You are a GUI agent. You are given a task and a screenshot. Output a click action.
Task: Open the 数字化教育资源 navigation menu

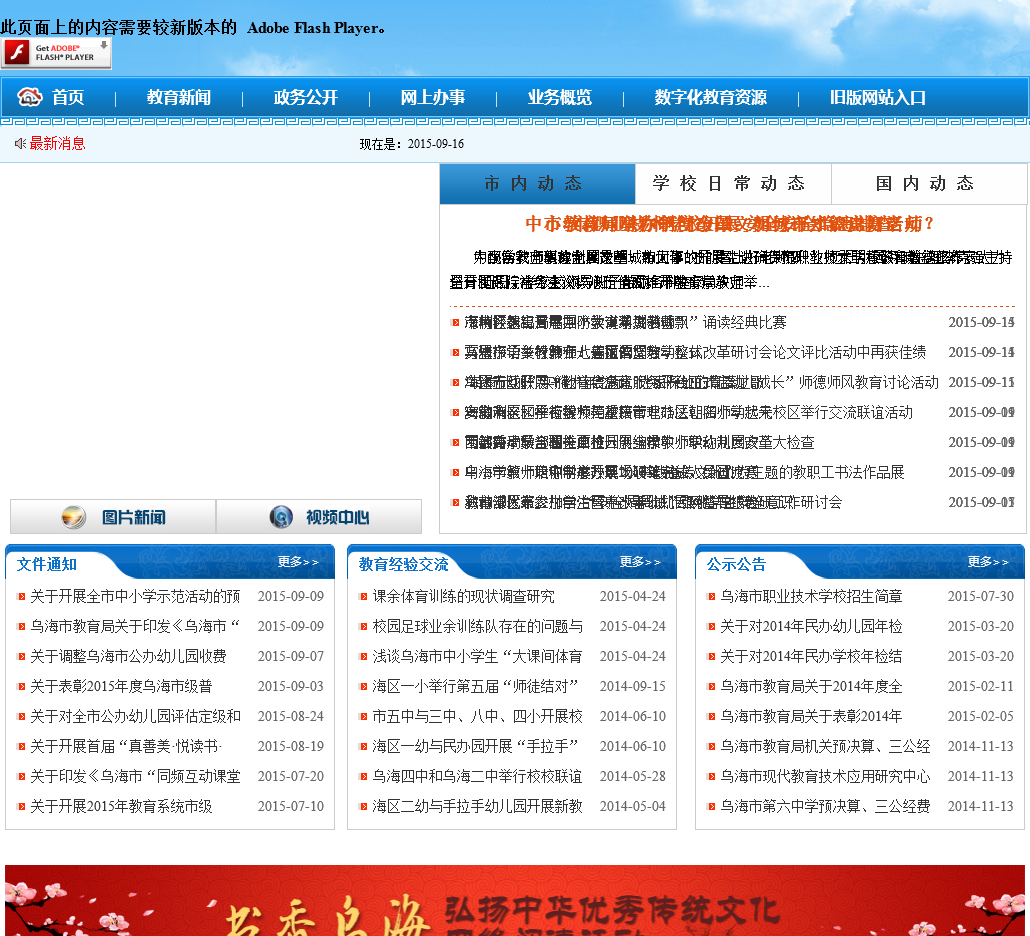(x=711, y=97)
